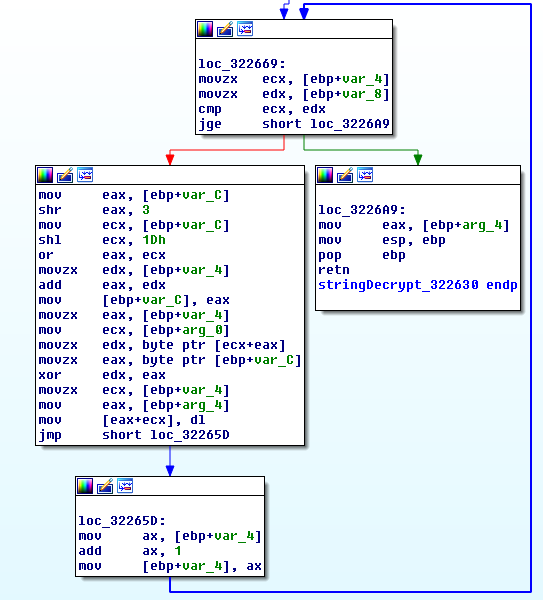Viewport: 543px width, 600px height.
Task: Click the red false-branch arrow
Action: pyautogui.click(x=170, y=158)
